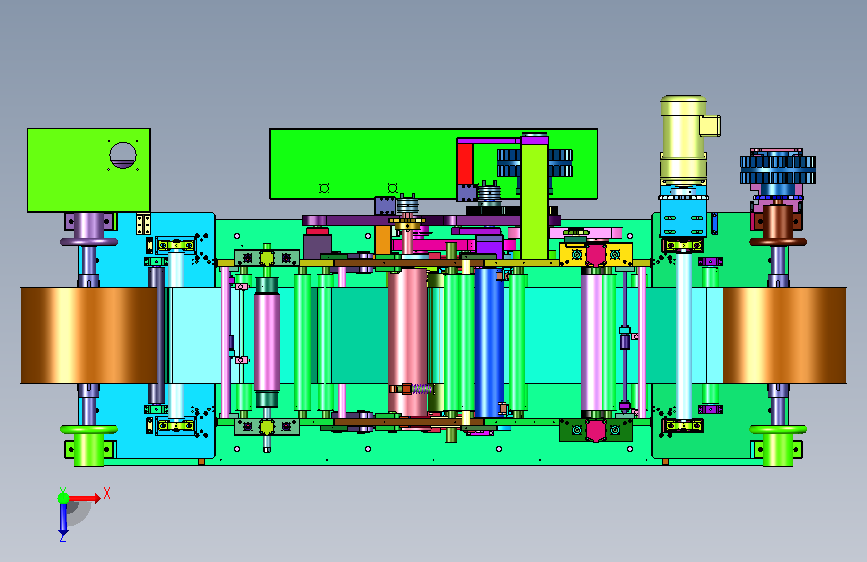Select the brown shaft coupling on right

click(x=778, y=224)
